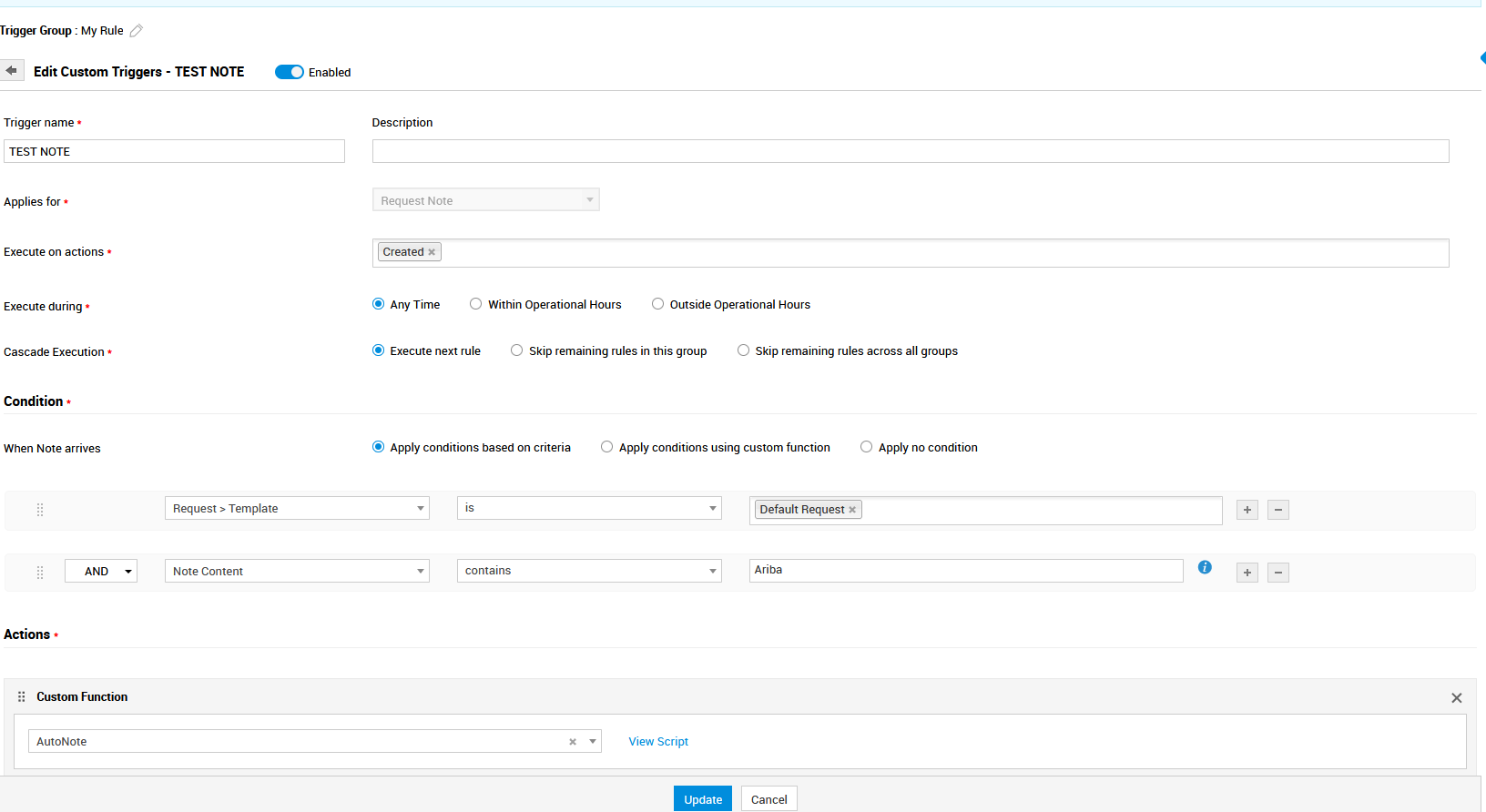Open the Note Content field dropdown
The width and height of the screenshot is (1486, 812).
(x=297, y=572)
